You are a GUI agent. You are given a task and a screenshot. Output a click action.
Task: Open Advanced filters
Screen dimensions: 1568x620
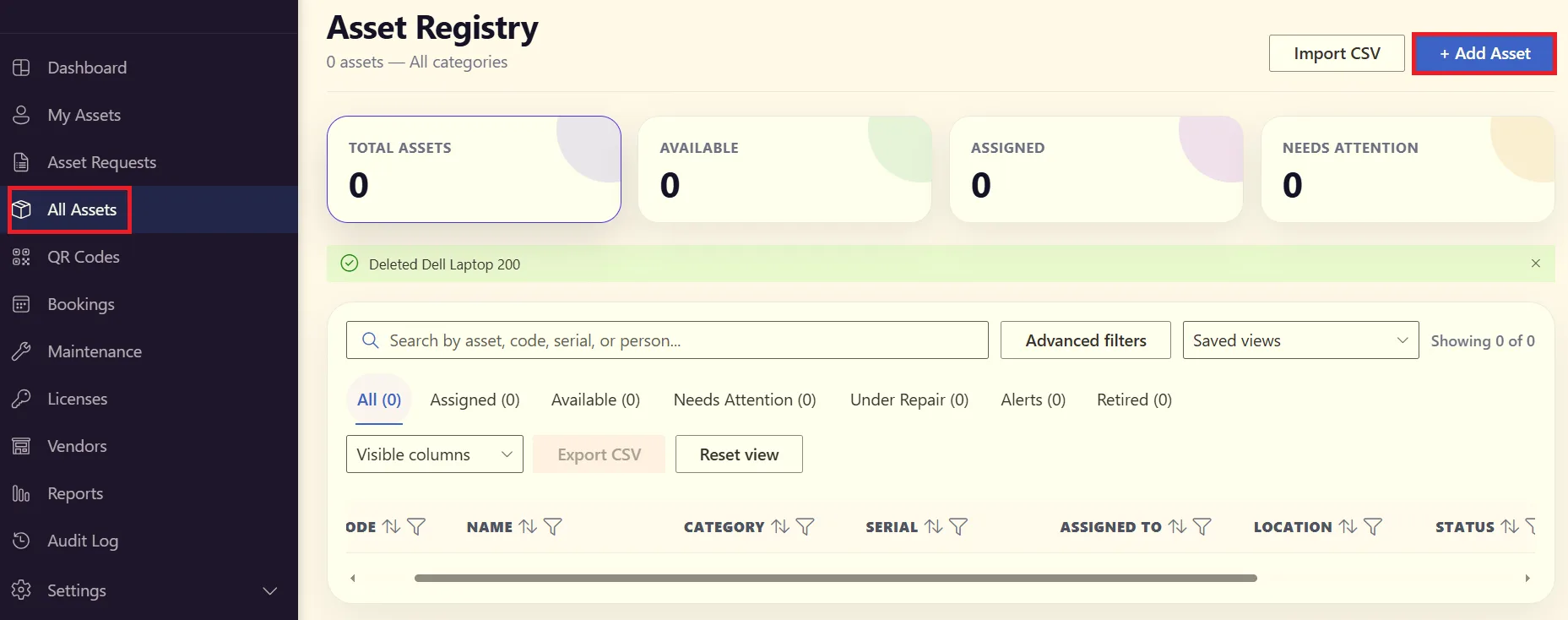tap(1086, 340)
